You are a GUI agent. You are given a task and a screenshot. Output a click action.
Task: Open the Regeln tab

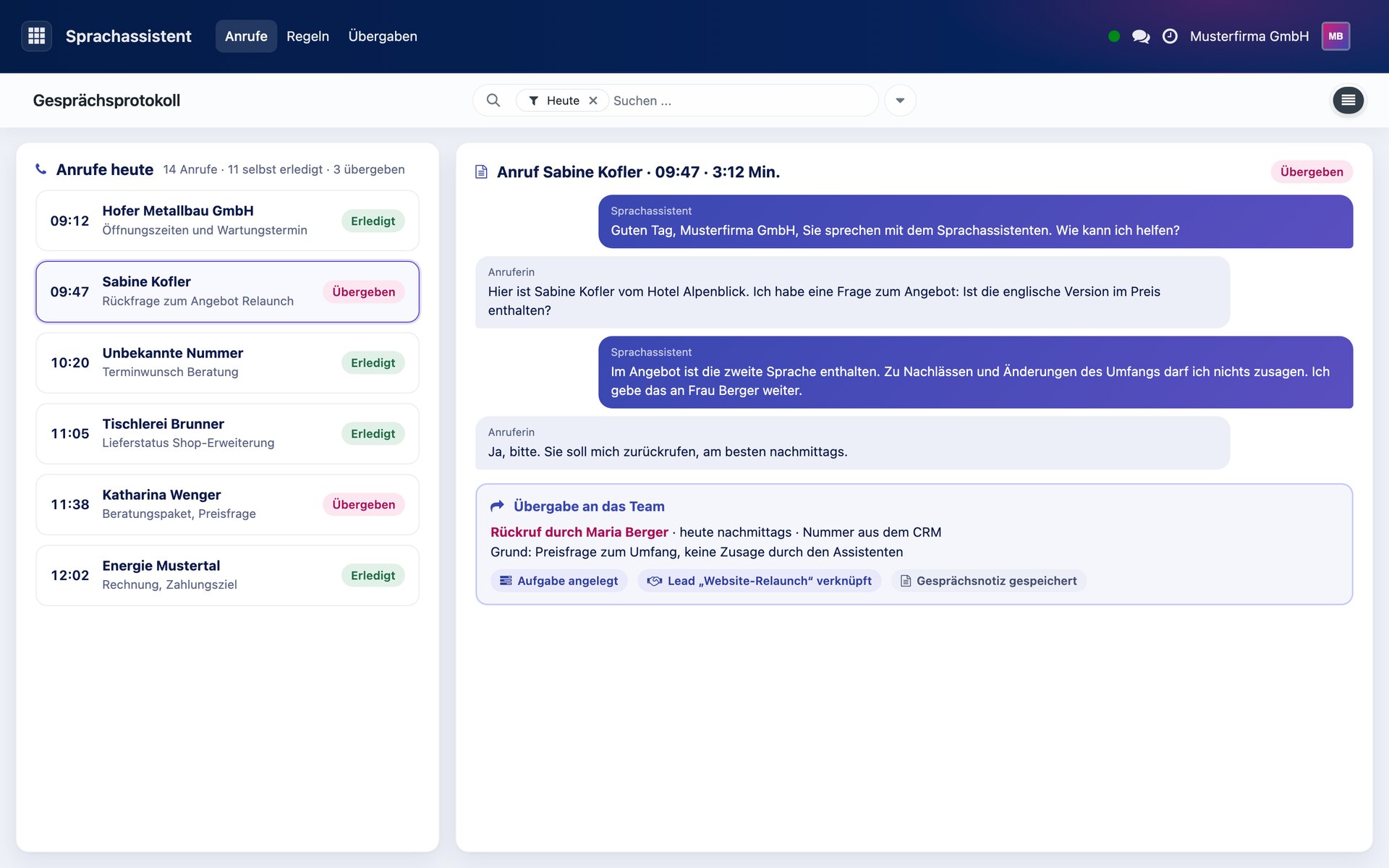307,36
